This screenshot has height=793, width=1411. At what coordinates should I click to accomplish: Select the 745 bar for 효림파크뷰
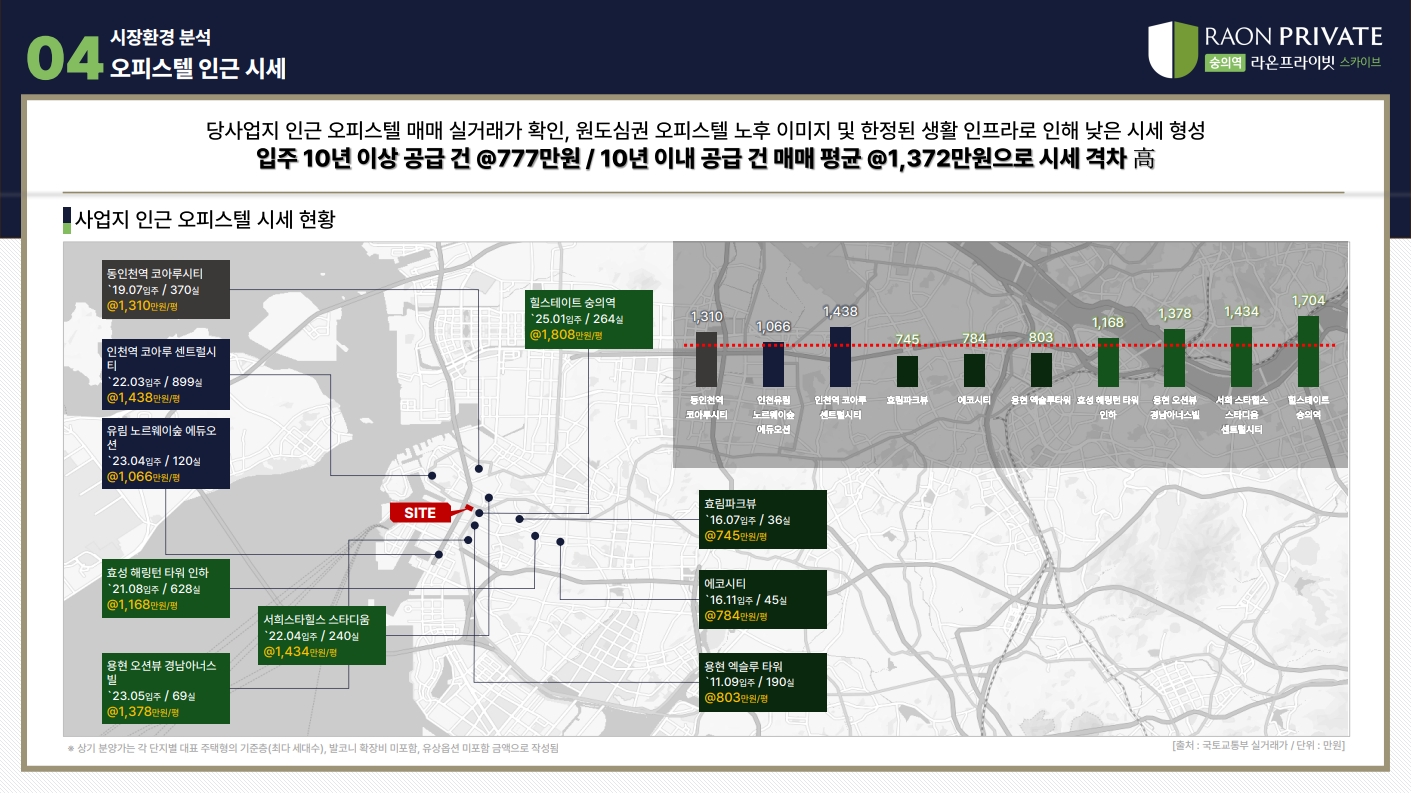(x=907, y=371)
